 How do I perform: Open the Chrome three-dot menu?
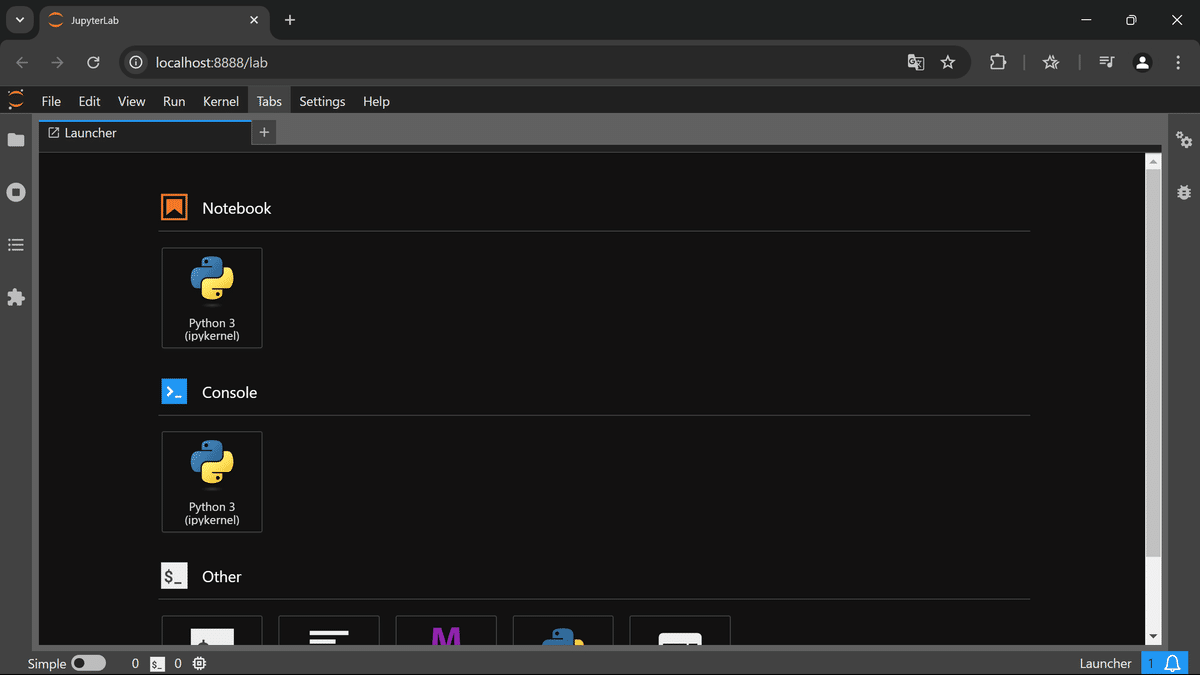tap(1176, 62)
